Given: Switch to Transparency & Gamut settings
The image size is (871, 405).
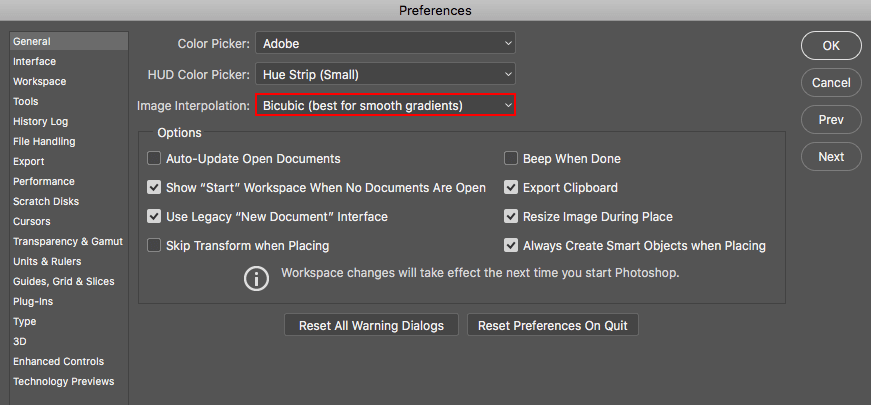Looking at the screenshot, I should 68,241.
